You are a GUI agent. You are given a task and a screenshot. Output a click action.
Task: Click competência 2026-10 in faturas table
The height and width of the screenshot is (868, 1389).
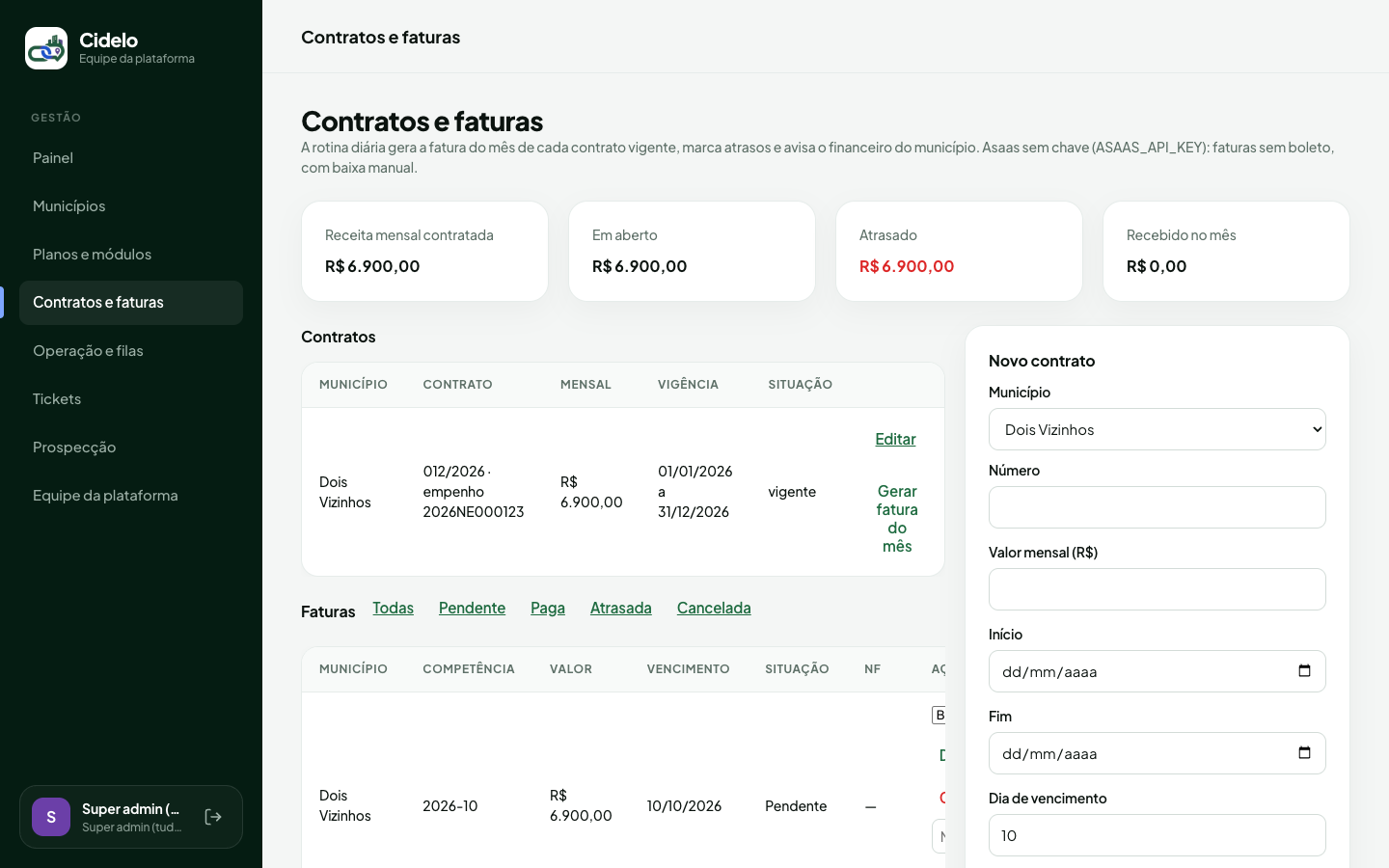pos(450,806)
